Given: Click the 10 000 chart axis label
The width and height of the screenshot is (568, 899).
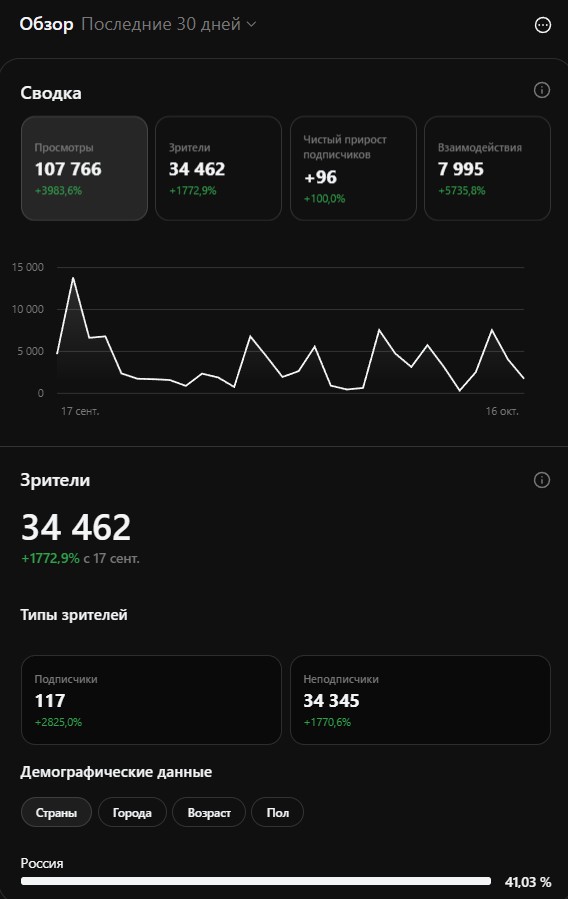Looking at the screenshot, I should tap(28, 309).
